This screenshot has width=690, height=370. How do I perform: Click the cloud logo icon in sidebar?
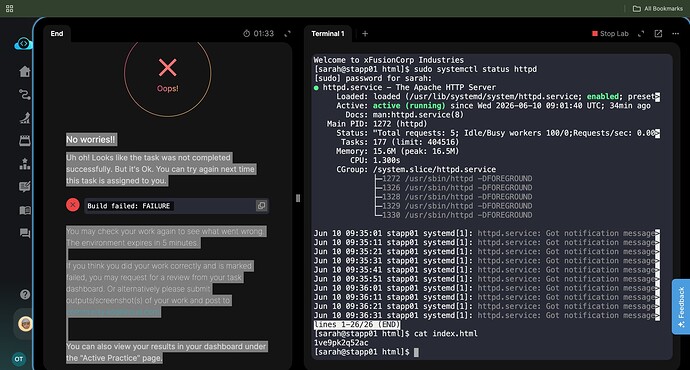click(x=23, y=44)
